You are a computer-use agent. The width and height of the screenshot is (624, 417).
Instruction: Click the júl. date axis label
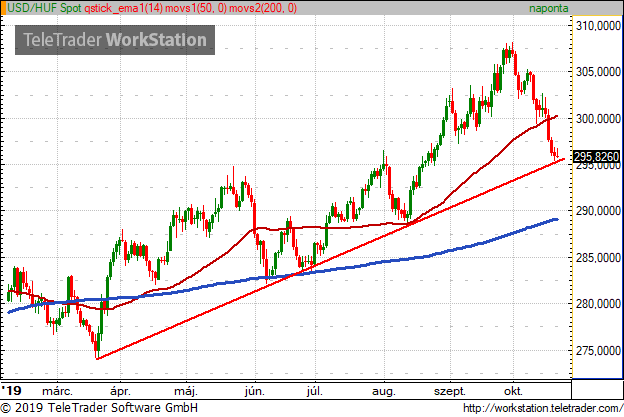[314, 391]
